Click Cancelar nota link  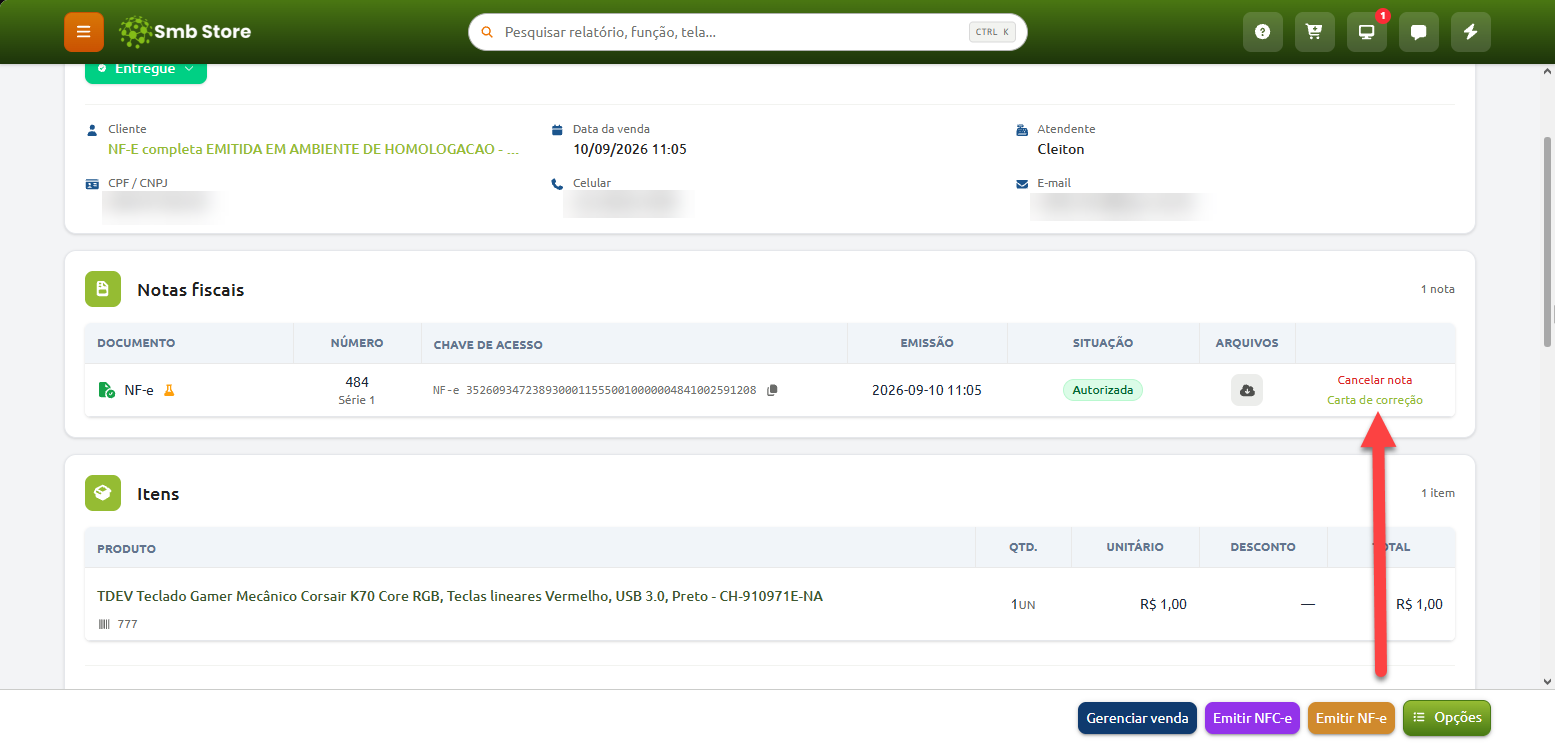[1374, 380]
